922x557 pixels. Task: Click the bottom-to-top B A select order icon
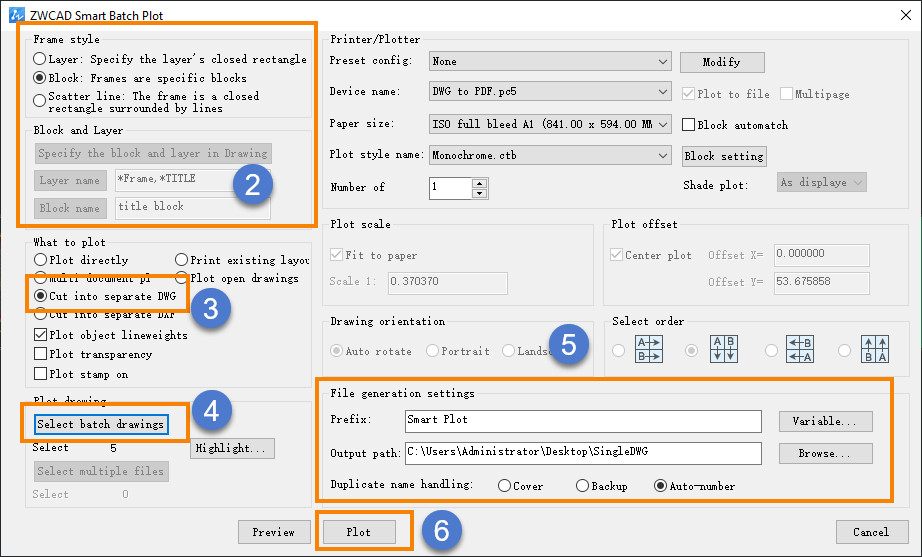[x=875, y=349]
